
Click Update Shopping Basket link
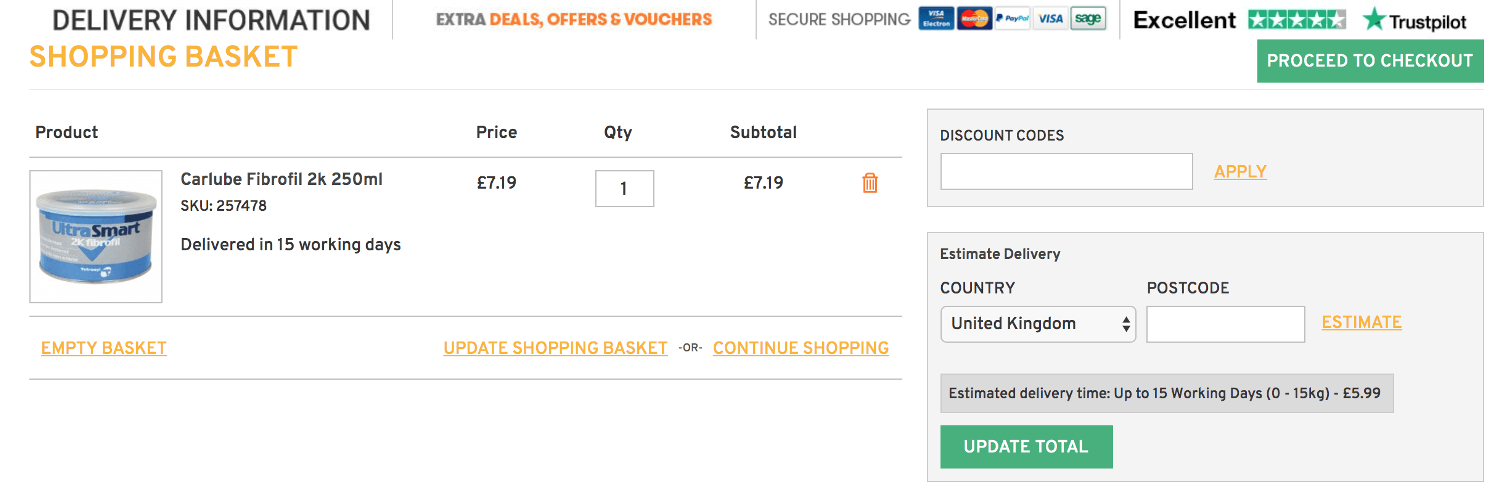point(555,348)
